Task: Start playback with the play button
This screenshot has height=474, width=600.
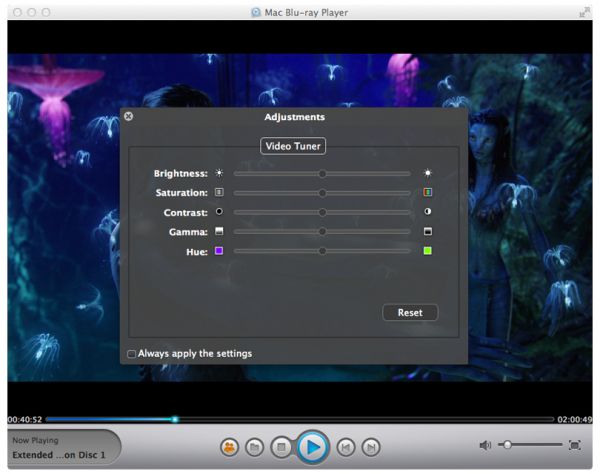Action: [313, 447]
